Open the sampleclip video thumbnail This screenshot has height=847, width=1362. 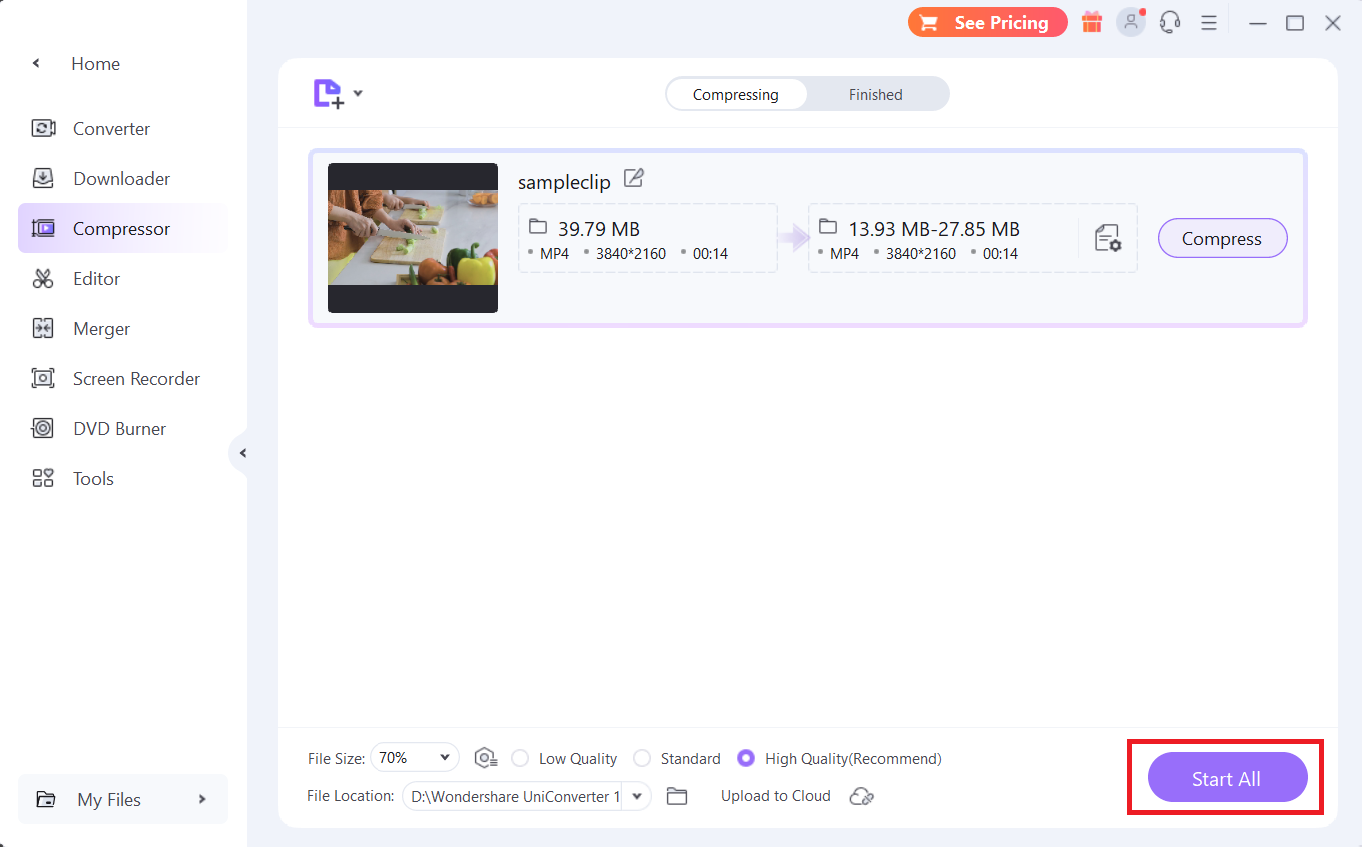coord(412,238)
